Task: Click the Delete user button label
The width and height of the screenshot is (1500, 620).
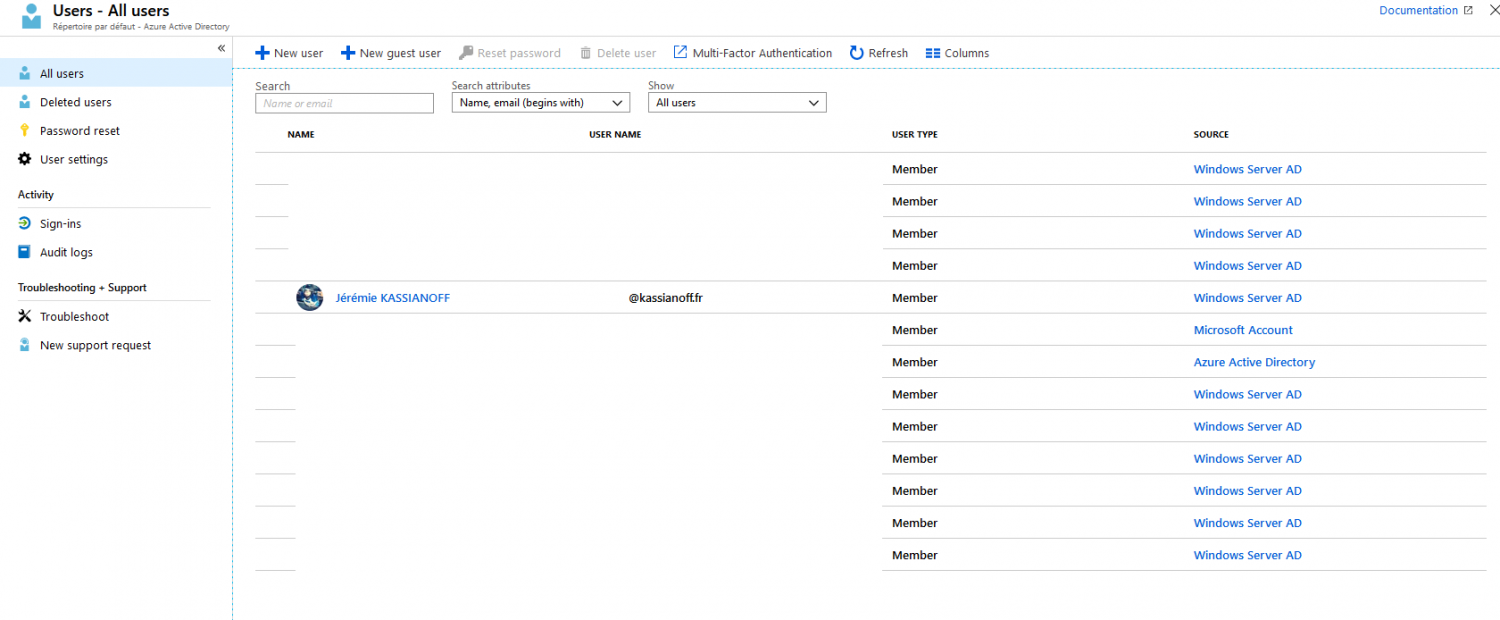Action: (627, 53)
